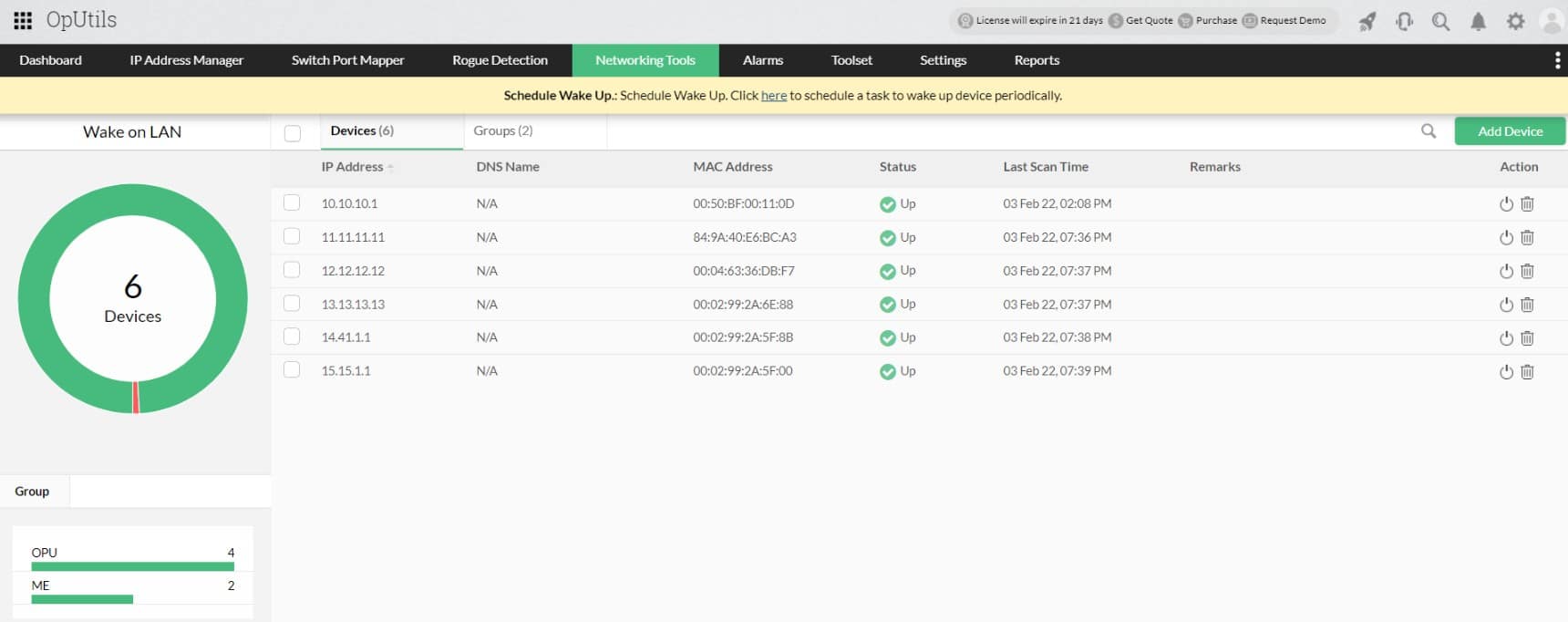The width and height of the screenshot is (1568, 622).
Task: Click the Up status icon for 12.12.12.12
Action: pyautogui.click(x=888, y=272)
